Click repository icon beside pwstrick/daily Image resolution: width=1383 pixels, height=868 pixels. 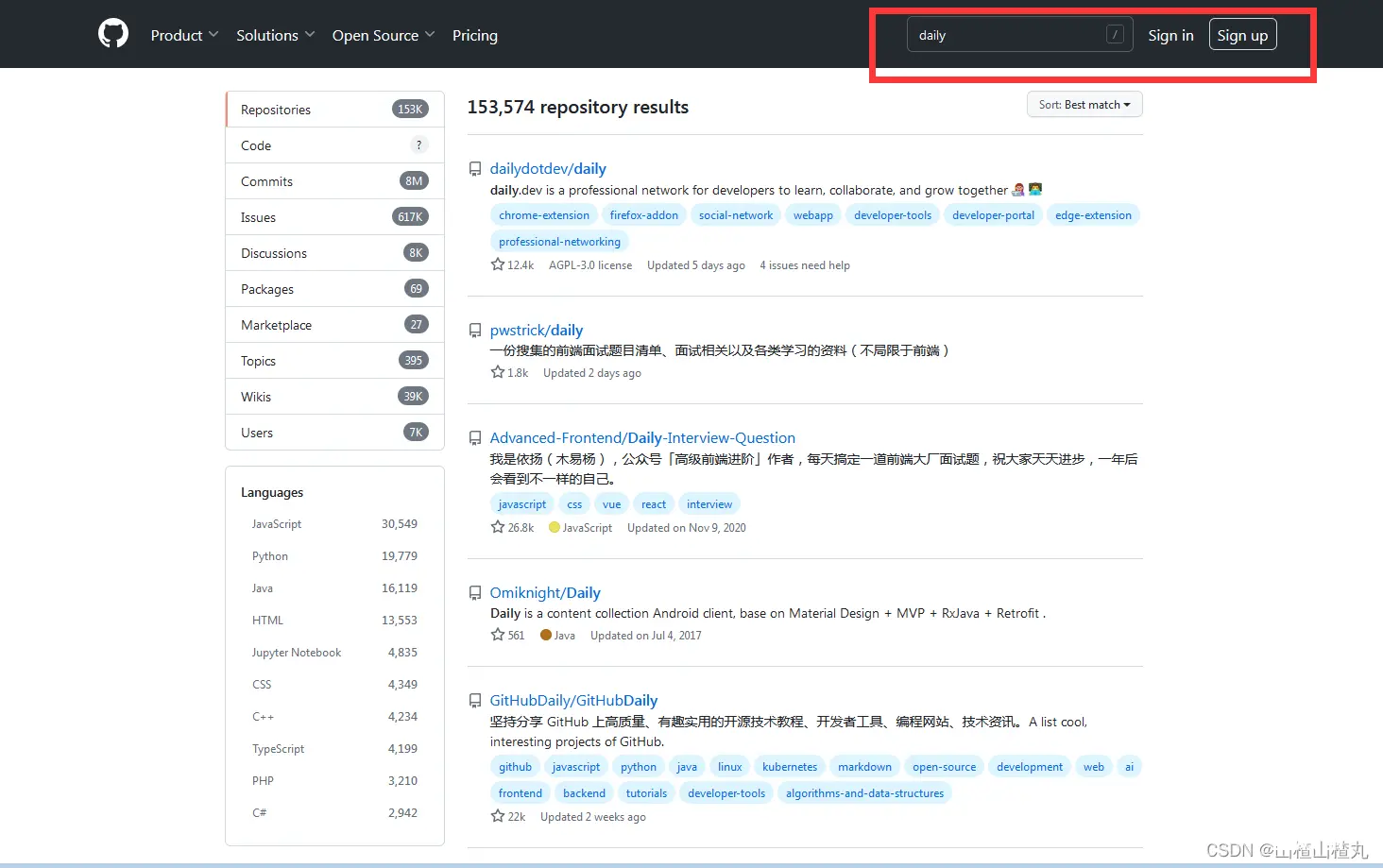[475, 331]
